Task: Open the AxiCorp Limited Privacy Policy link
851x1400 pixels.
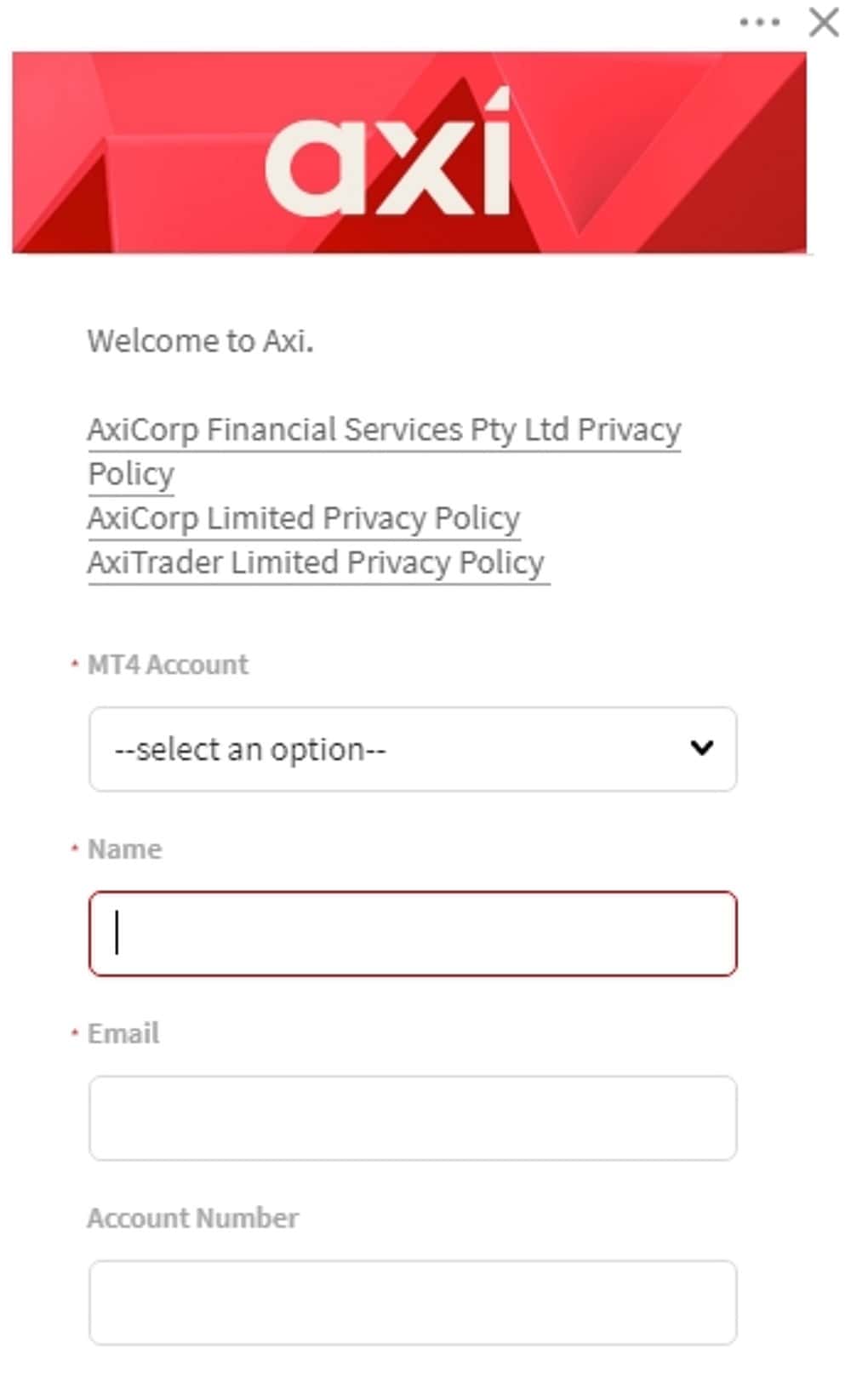Action: coord(304,518)
